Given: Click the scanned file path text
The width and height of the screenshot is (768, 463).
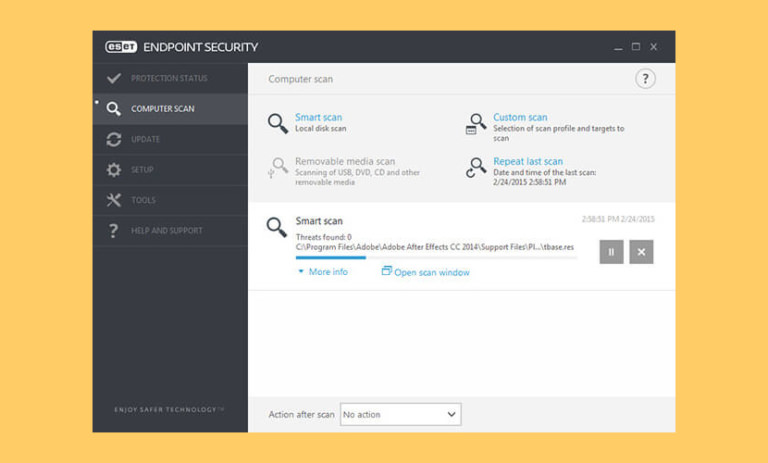Looking at the screenshot, I should (x=435, y=247).
